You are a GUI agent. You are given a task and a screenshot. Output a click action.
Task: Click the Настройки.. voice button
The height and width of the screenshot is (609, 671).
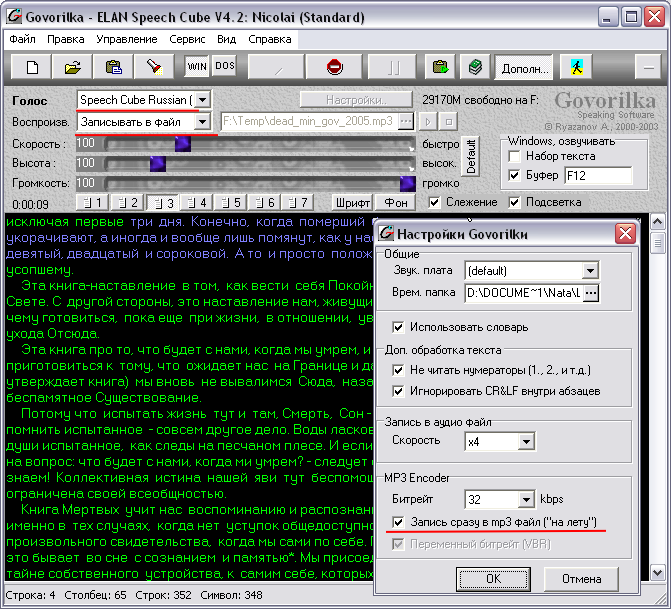356,100
